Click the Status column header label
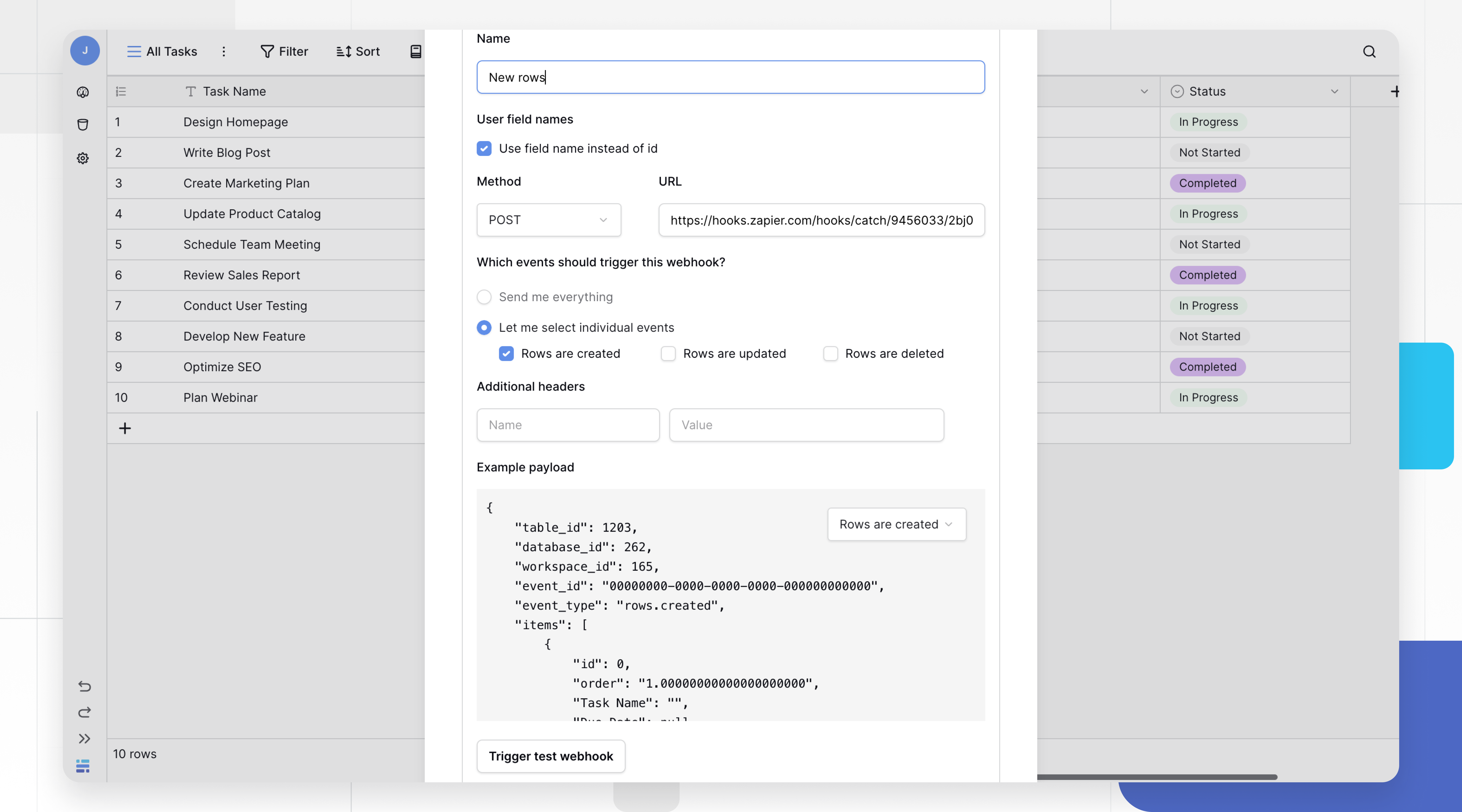This screenshot has height=812, width=1462. (1207, 91)
